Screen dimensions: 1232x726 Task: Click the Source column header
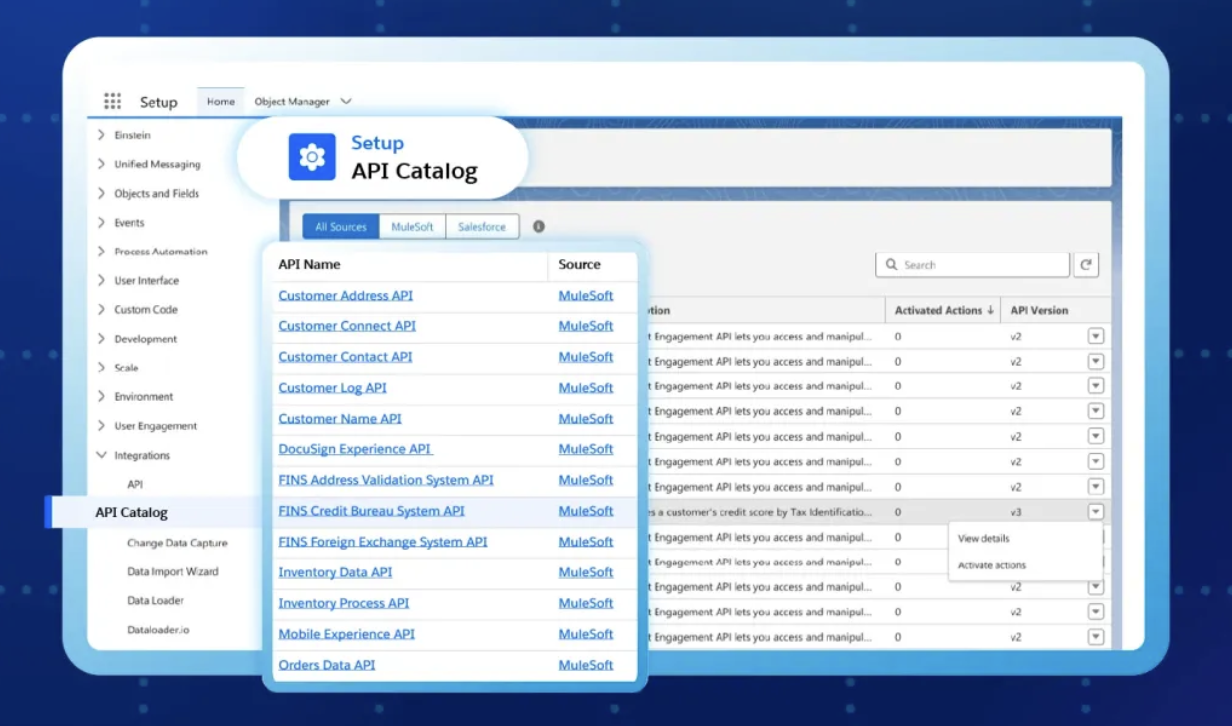580,265
